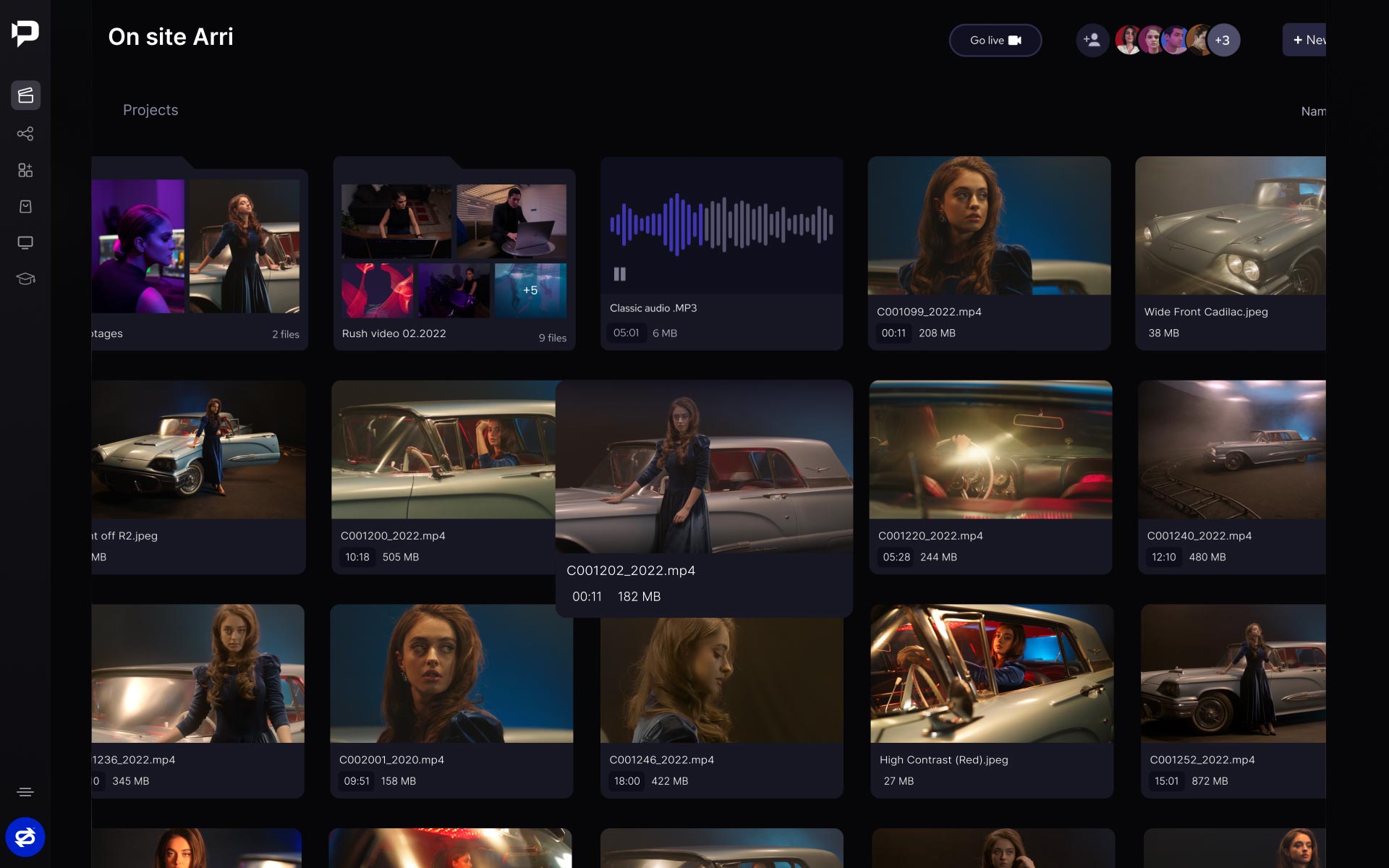Image resolution: width=1389 pixels, height=868 pixels.
Task: Click the camera icon in Go live
Action: [x=1015, y=40]
